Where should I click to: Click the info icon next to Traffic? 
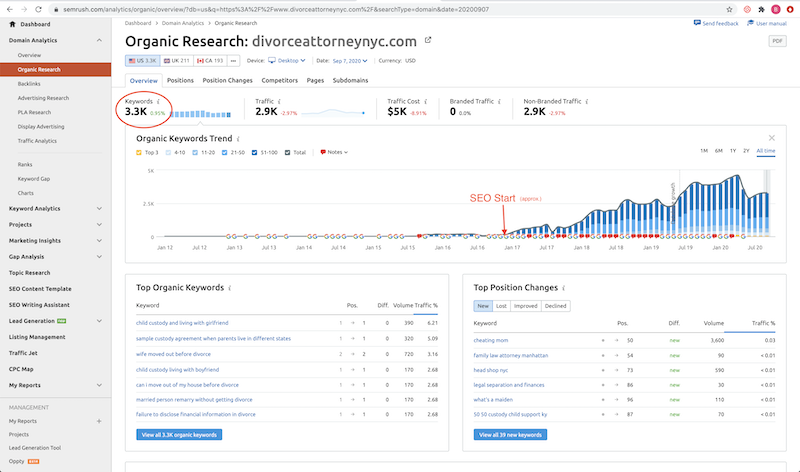point(279,102)
